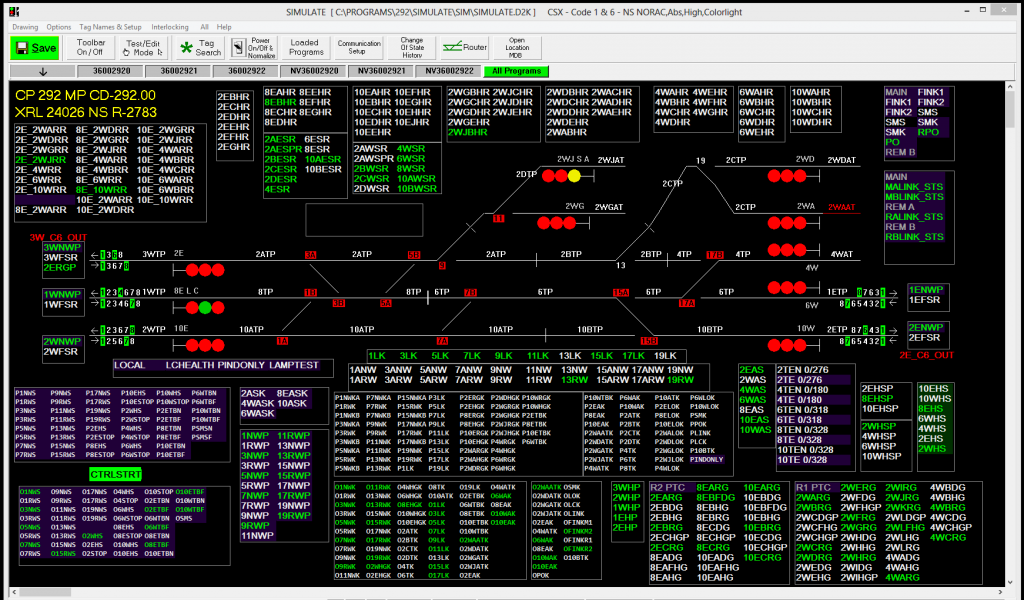1024x600 pixels.
Task: Click the 10W signal lamps
Action: point(787,345)
